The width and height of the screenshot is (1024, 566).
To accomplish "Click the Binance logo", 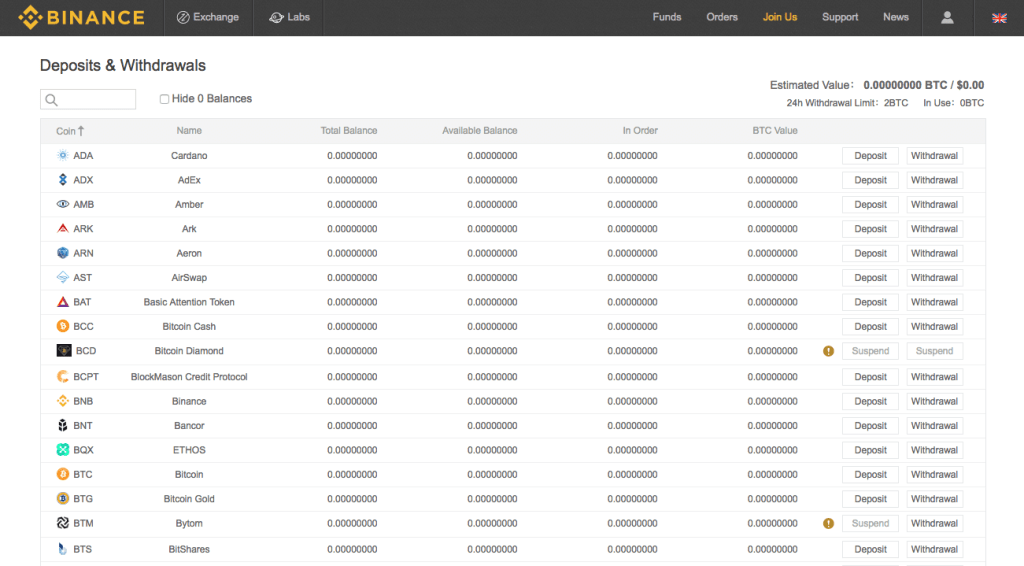I will click(82, 18).
